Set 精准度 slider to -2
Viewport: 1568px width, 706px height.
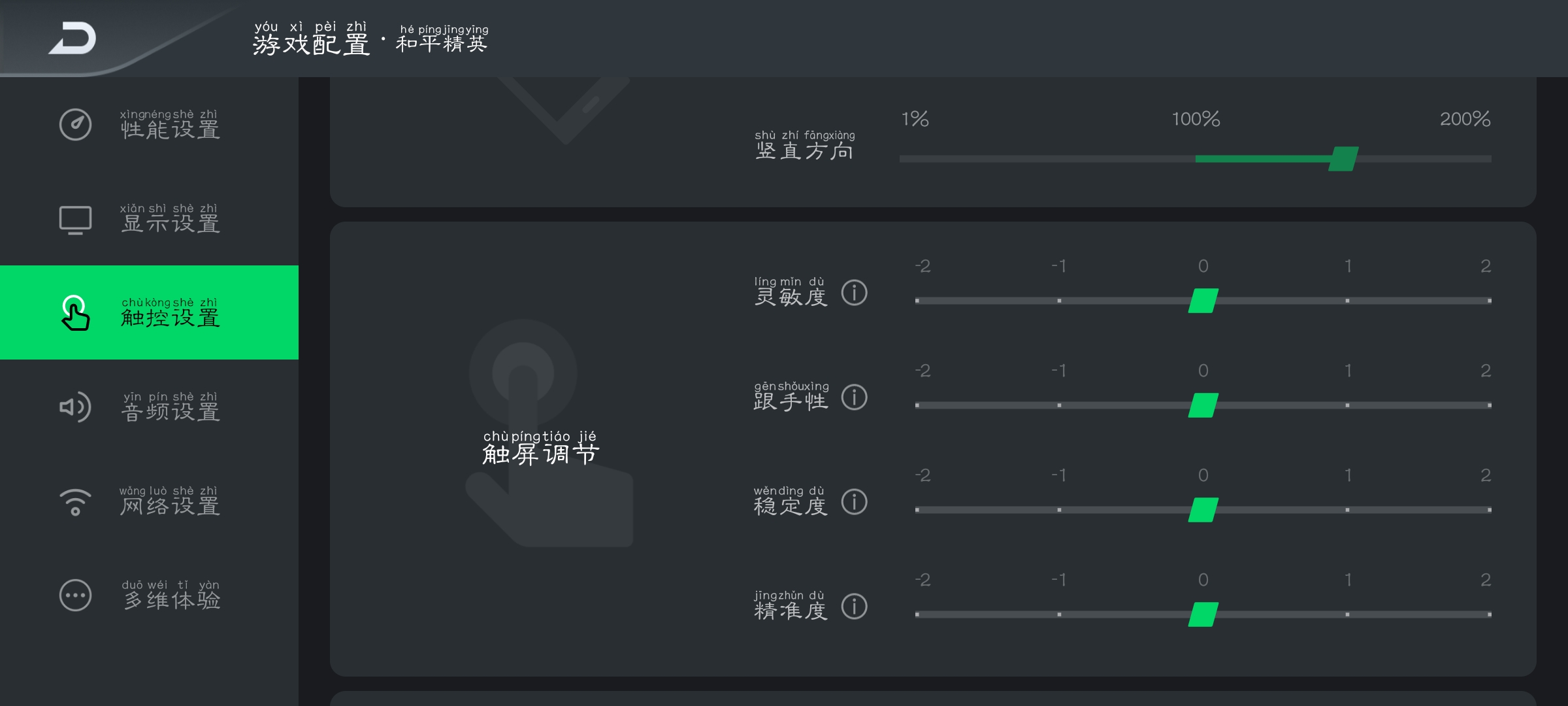[917, 614]
